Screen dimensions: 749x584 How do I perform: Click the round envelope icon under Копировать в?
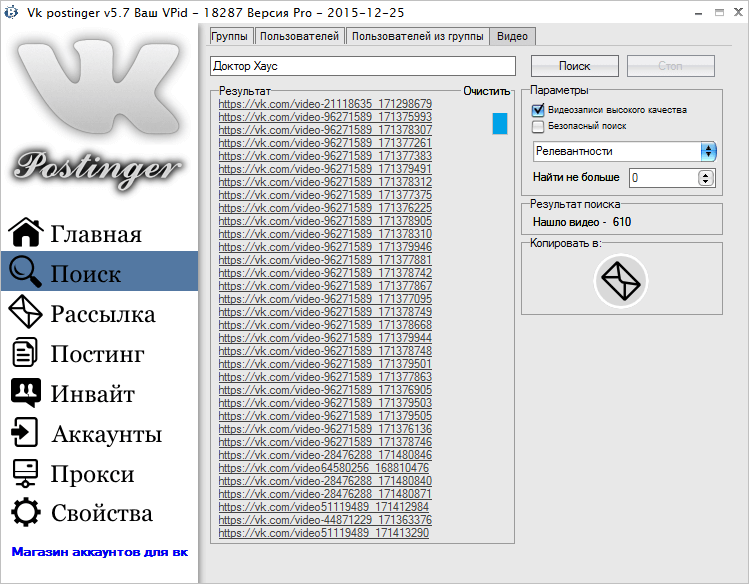pos(621,281)
